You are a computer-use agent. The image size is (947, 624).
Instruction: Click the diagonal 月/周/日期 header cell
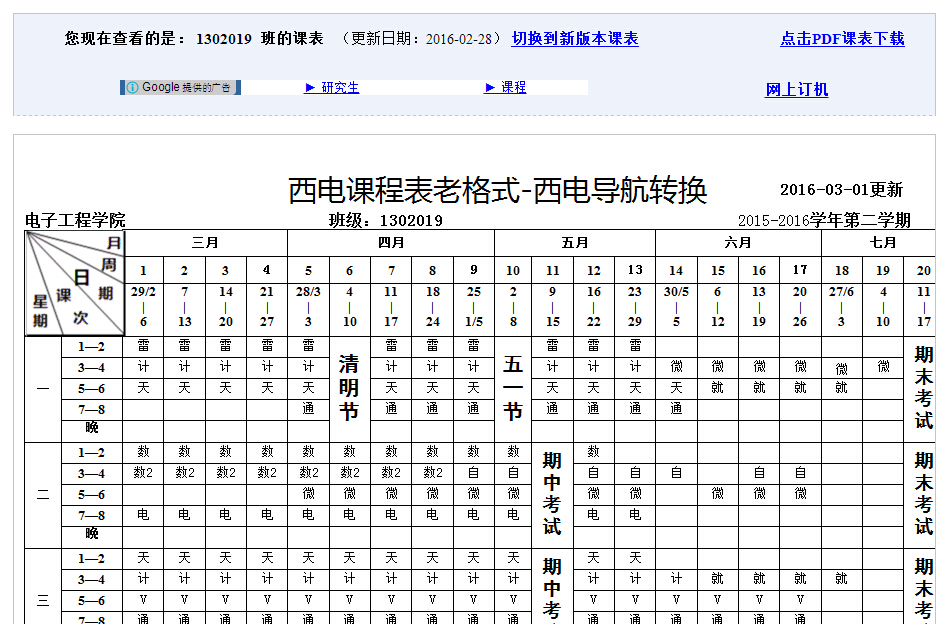coord(75,283)
